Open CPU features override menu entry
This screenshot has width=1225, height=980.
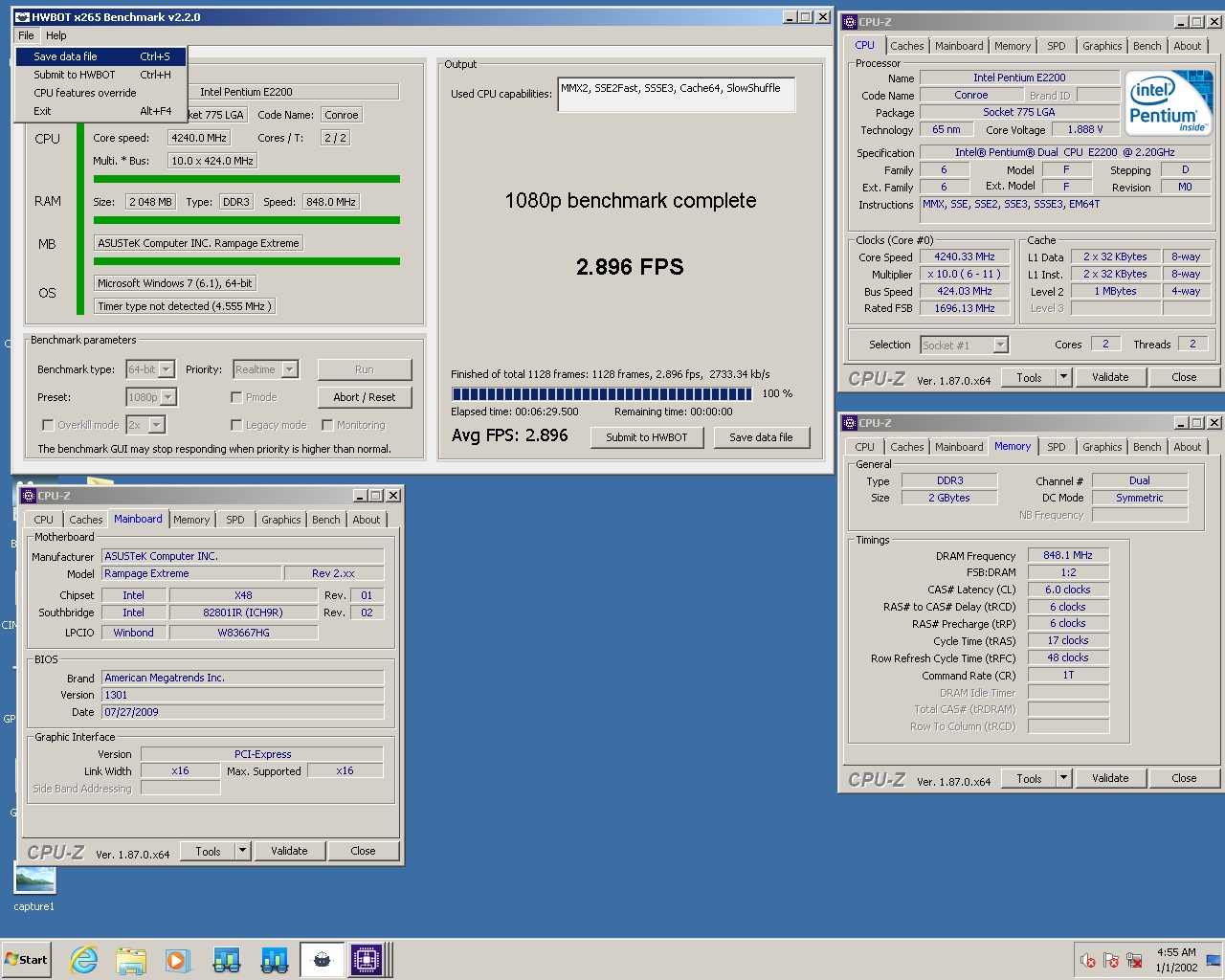[100, 93]
